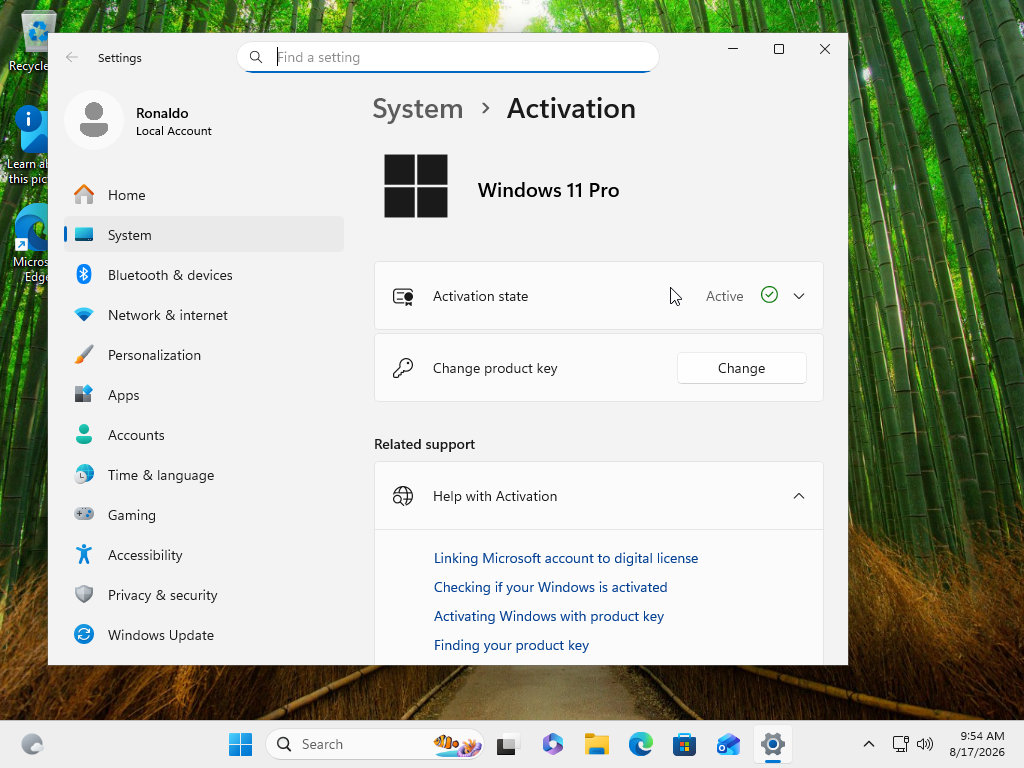Launch Microsoft Edge from the taskbar
The width and height of the screenshot is (1024, 768).
pos(641,744)
